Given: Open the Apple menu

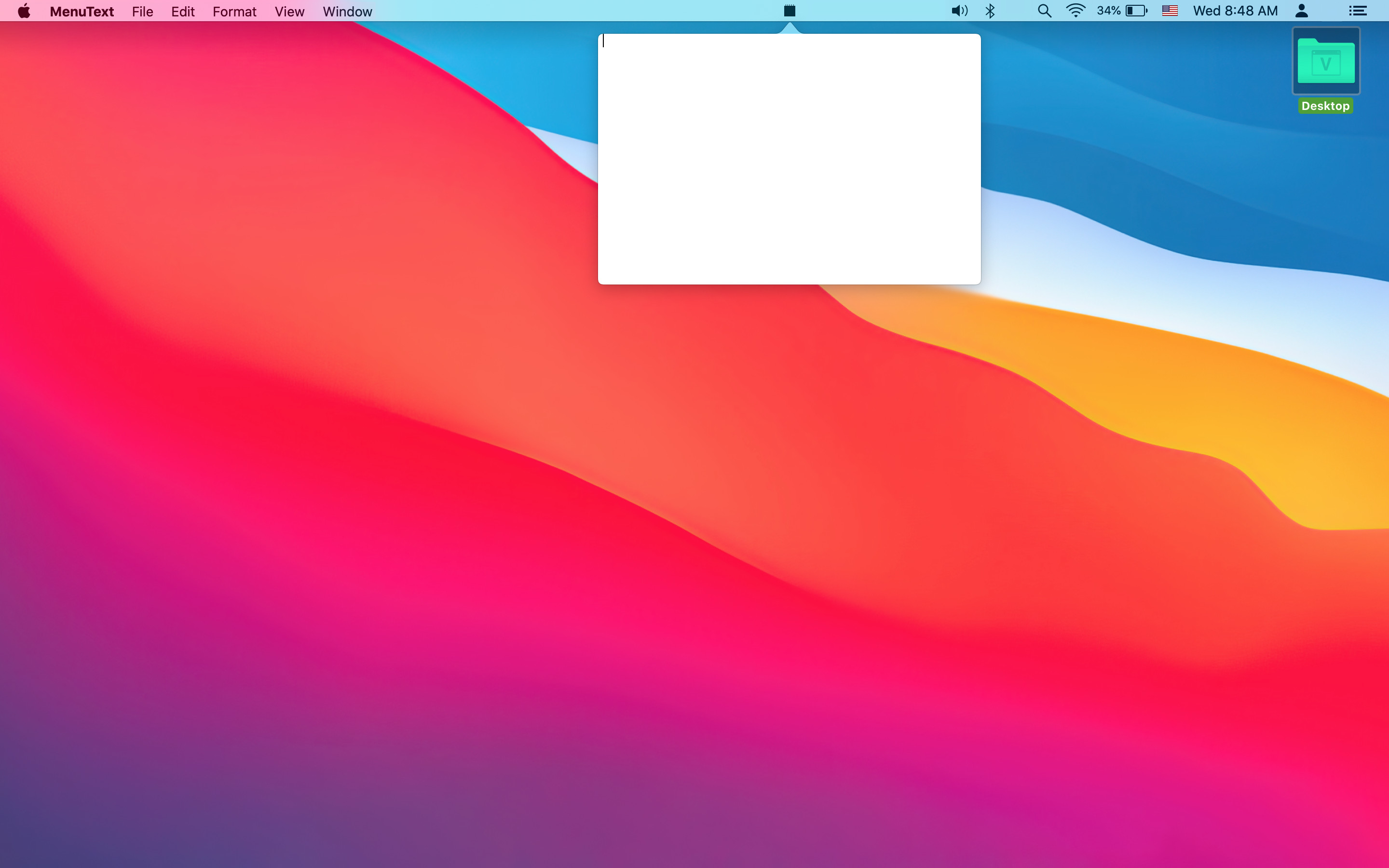Looking at the screenshot, I should tap(24, 11).
